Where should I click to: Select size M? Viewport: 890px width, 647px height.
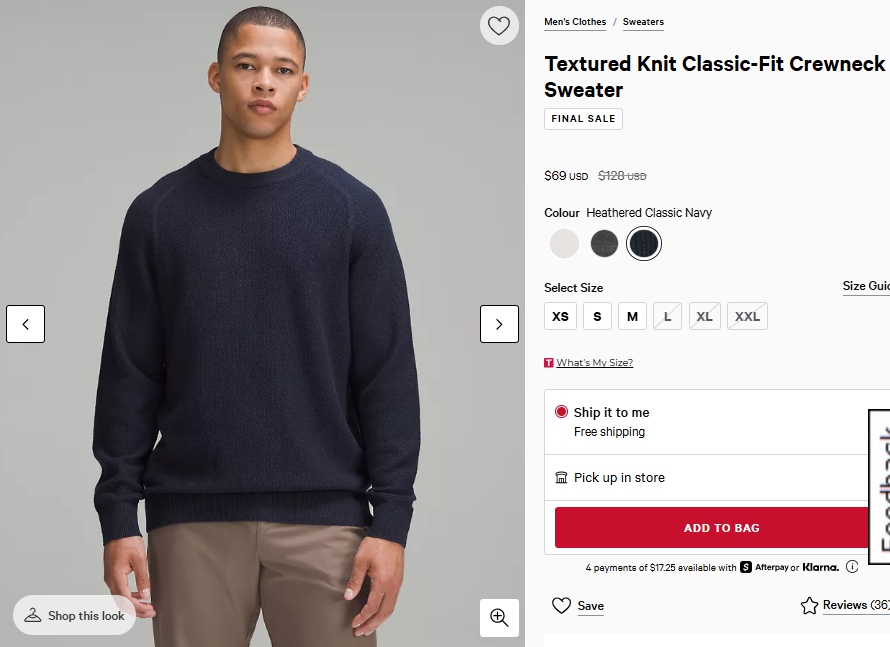632,317
